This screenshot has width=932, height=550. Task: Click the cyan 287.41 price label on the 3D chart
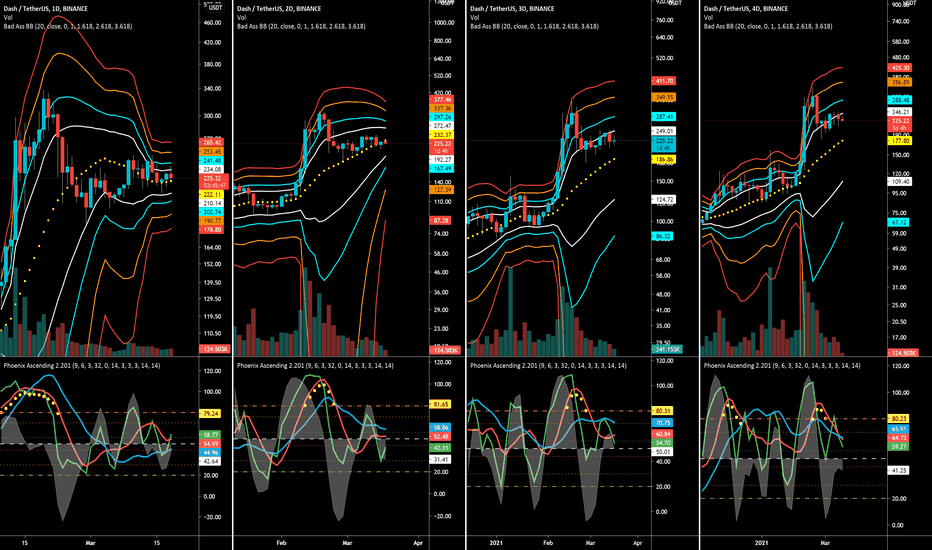663,117
